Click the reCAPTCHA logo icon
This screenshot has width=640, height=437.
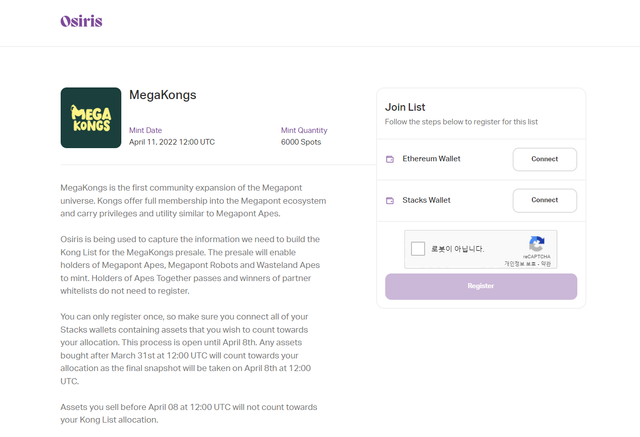537,244
